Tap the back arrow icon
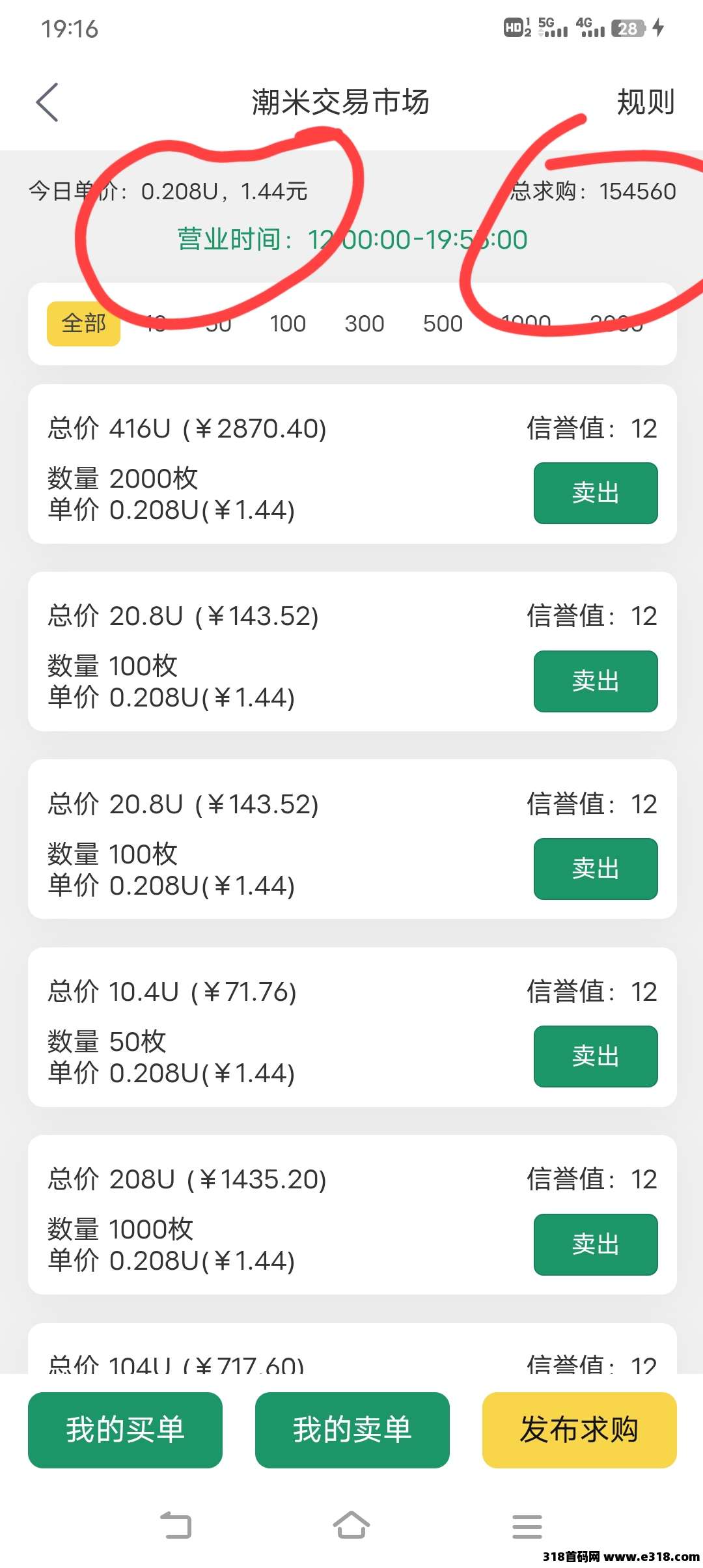This screenshot has height=1568, width=703. click(x=47, y=102)
